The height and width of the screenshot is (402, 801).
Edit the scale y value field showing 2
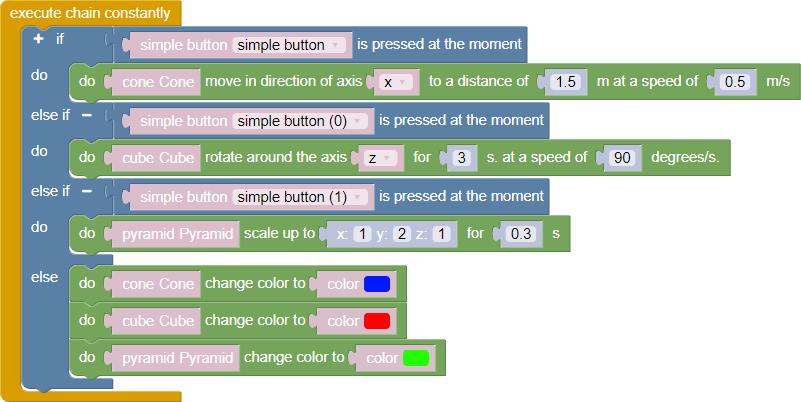tap(402, 234)
